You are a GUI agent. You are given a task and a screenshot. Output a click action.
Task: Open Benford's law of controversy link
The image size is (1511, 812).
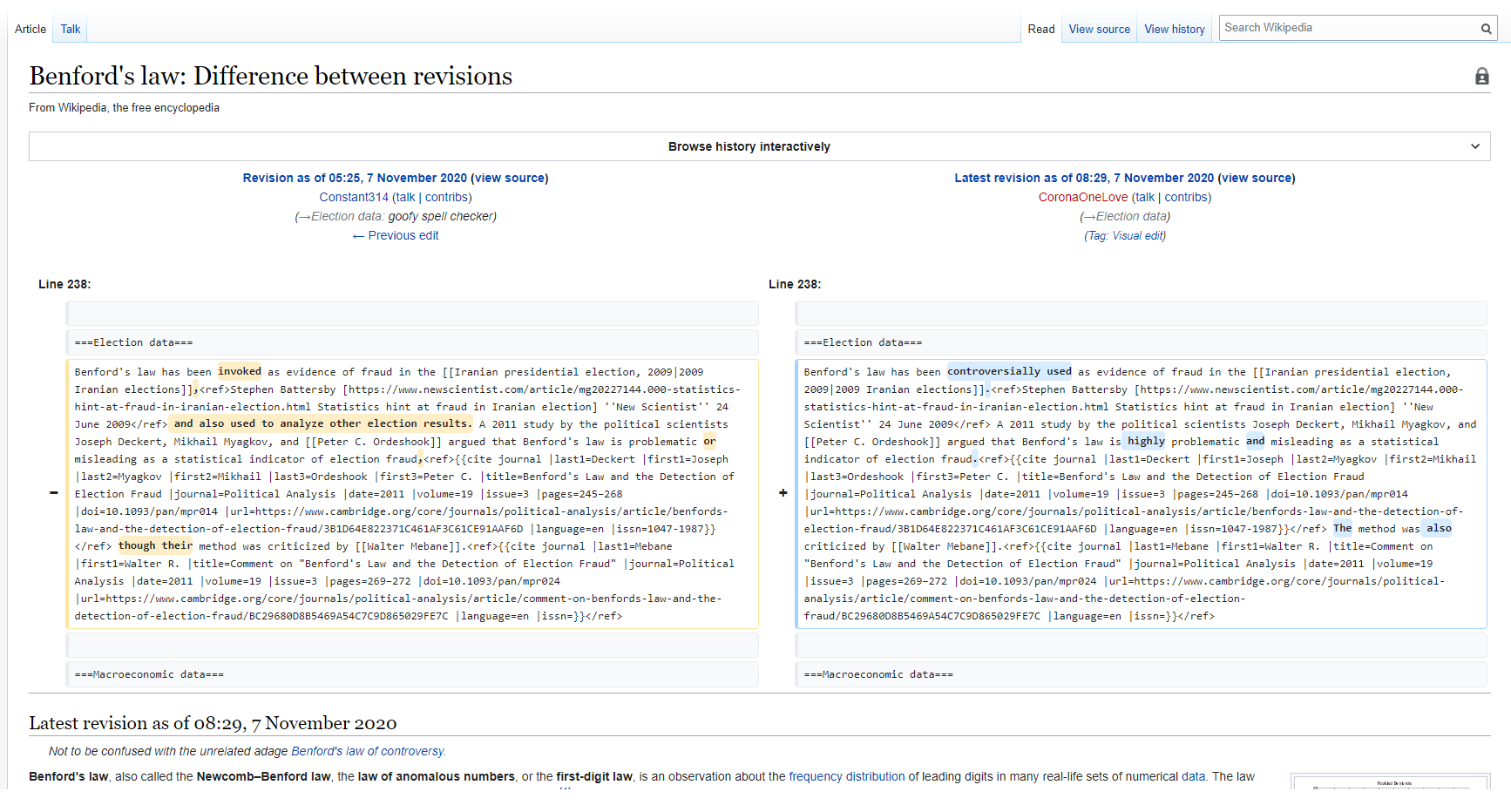click(x=367, y=751)
